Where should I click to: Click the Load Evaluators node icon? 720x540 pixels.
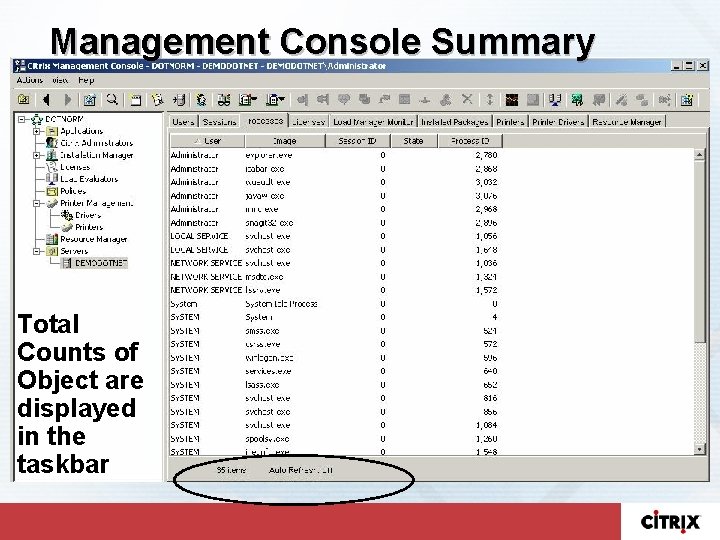click(52, 179)
